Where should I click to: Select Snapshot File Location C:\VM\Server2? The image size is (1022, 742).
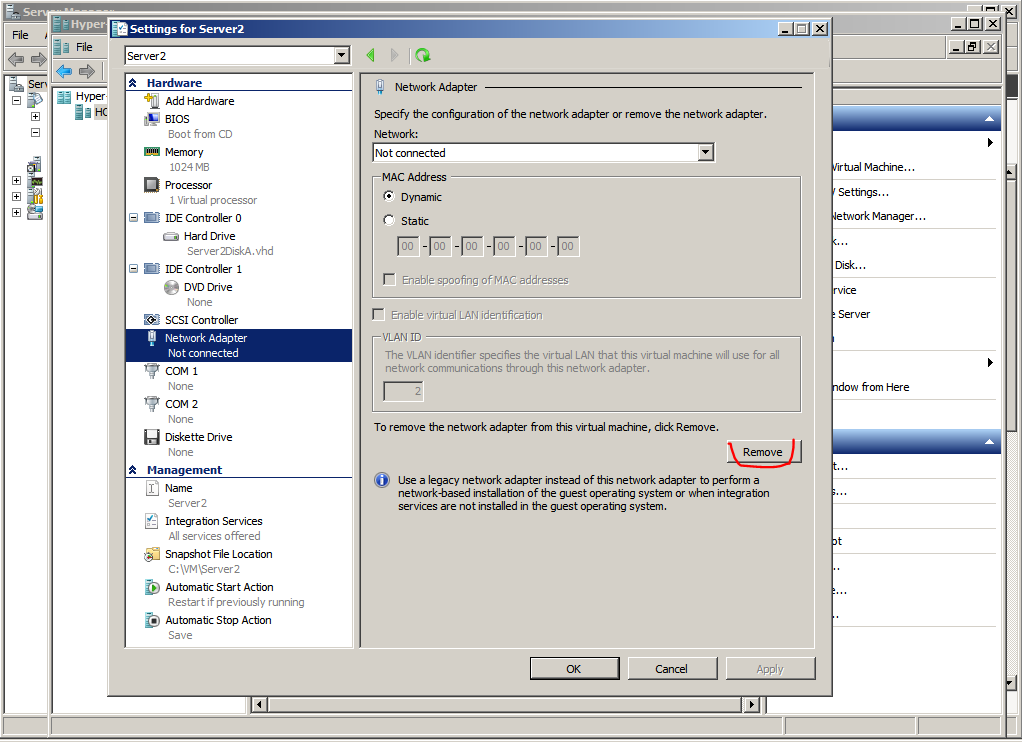(x=239, y=561)
